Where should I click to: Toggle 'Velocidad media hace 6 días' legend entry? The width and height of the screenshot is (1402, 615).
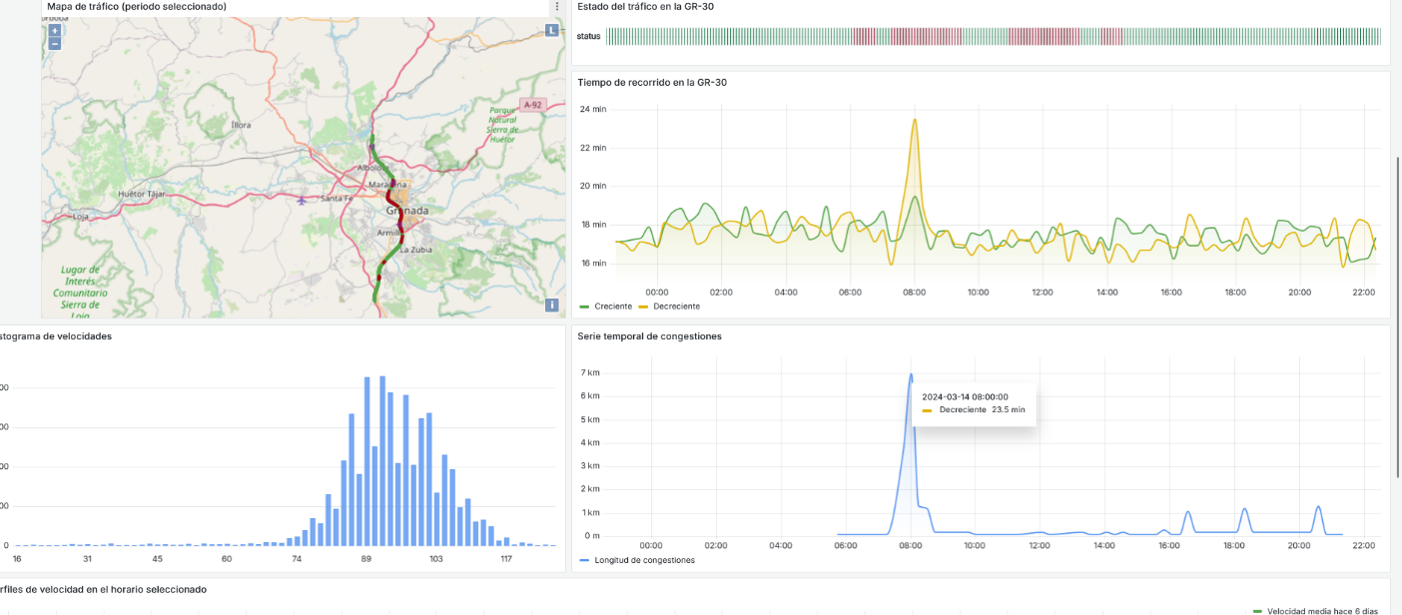[x=1321, y=610]
